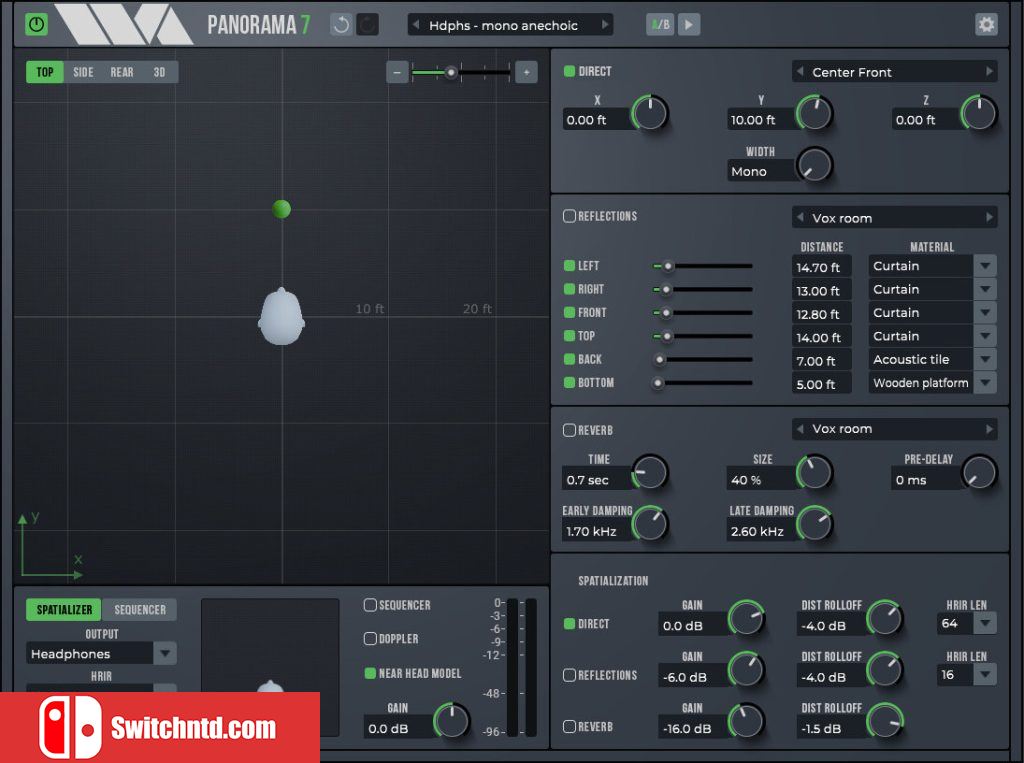1024x763 pixels.
Task: Enable the Doppler checkbox
Action: pos(370,638)
